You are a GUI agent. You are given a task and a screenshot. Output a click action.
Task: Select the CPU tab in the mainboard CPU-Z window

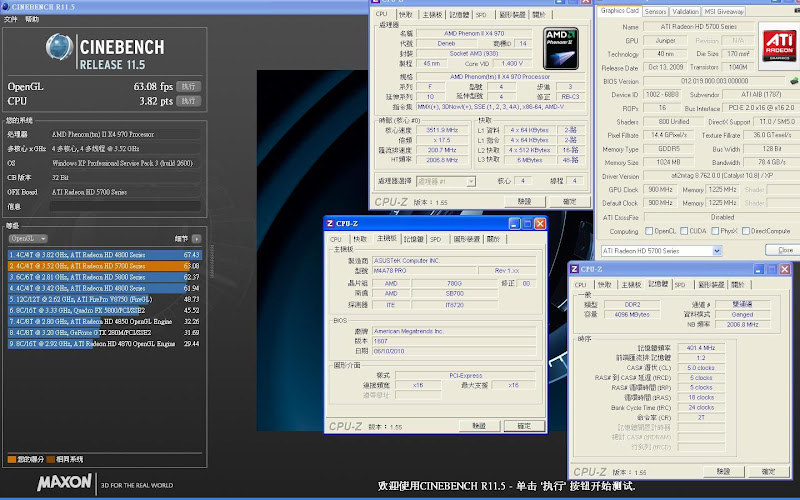tap(336, 239)
